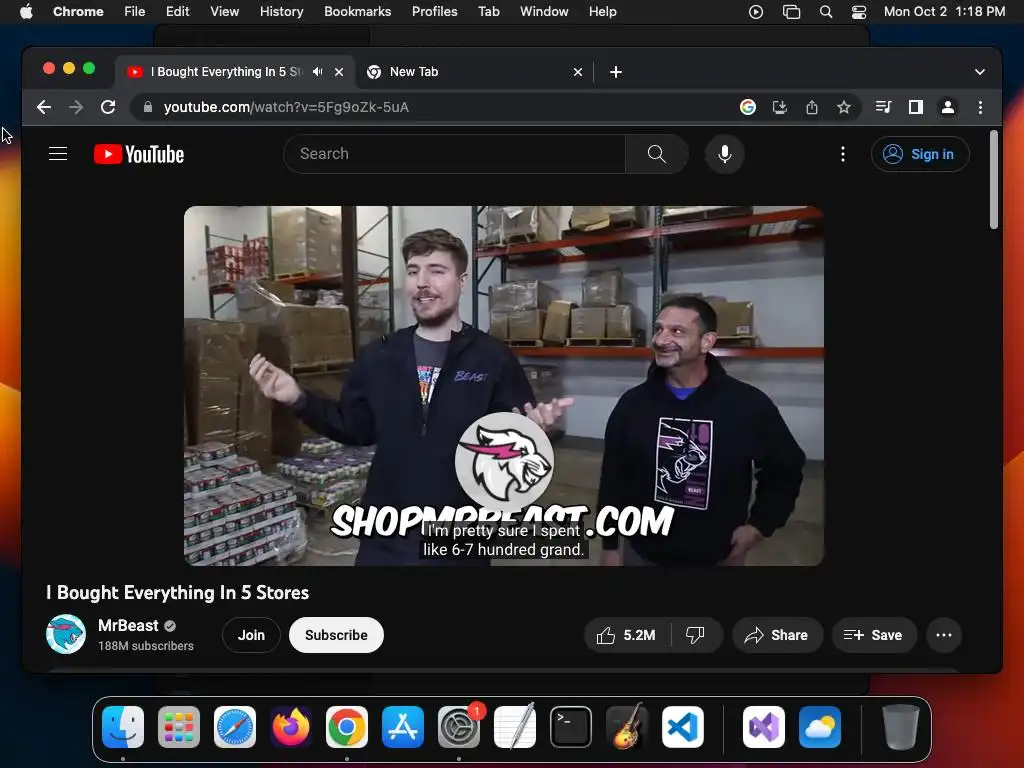Open Firefox from the Dock
This screenshot has width=1024, height=768.
coord(291,727)
